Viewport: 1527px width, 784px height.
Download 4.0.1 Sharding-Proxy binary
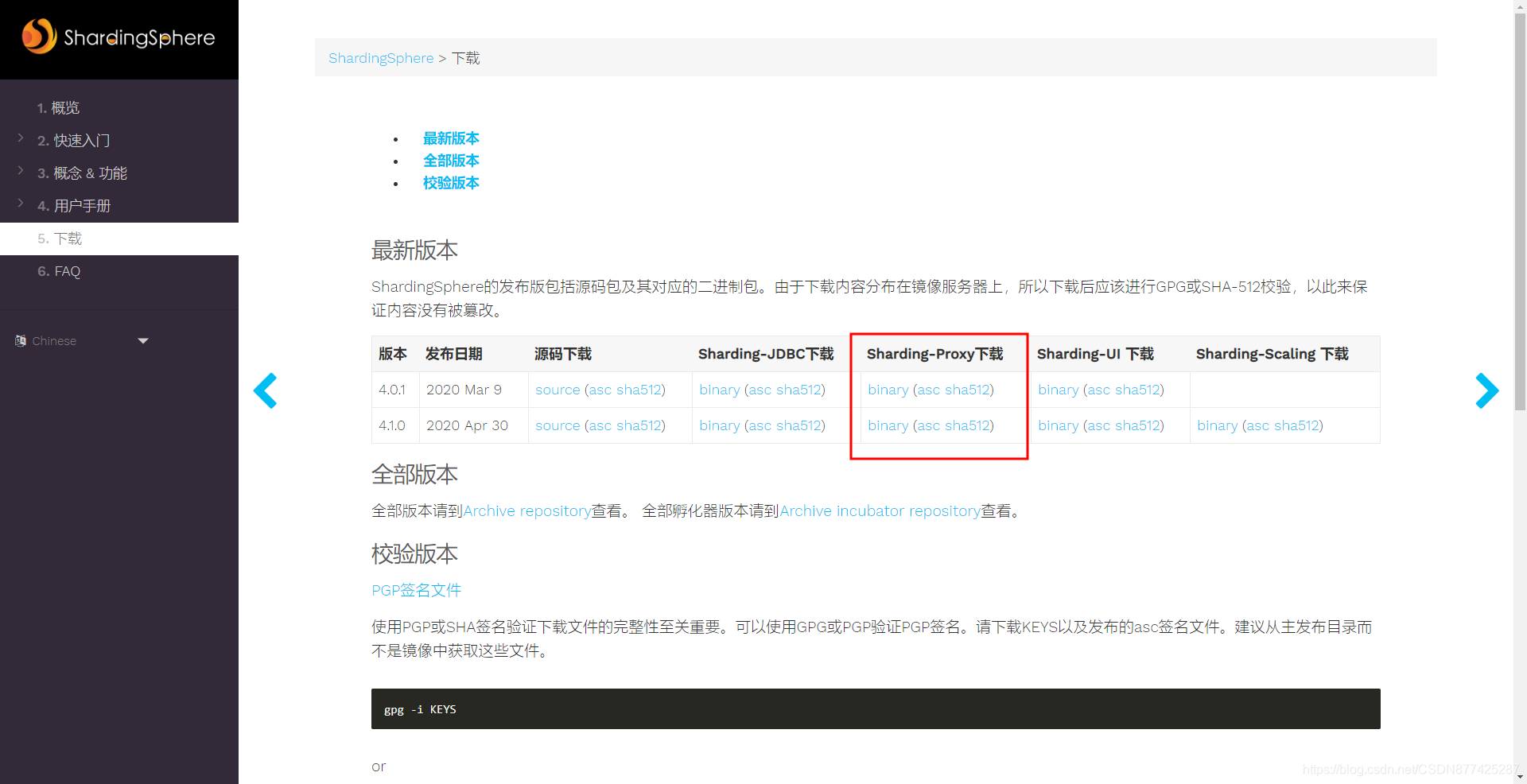point(888,390)
